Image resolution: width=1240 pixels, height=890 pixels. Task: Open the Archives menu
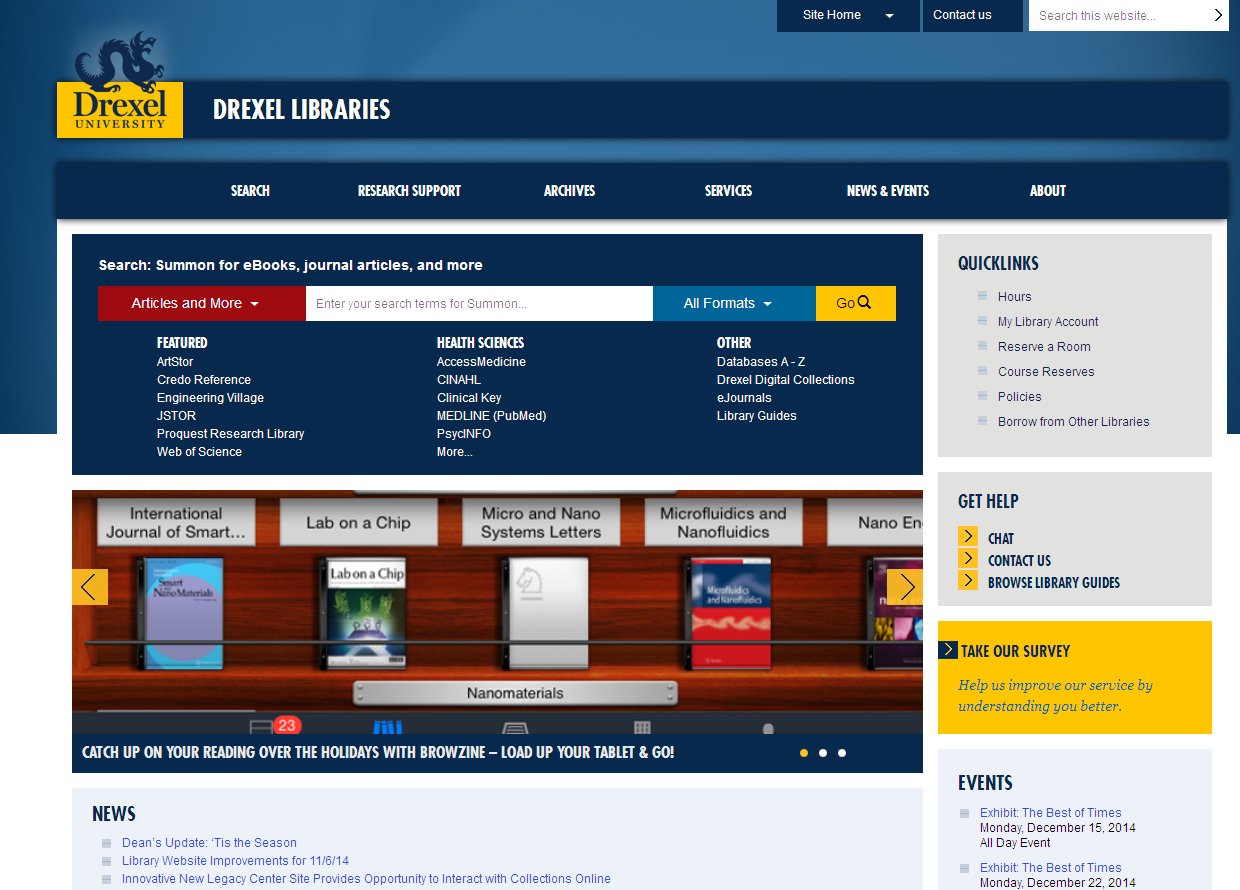click(569, 190)
